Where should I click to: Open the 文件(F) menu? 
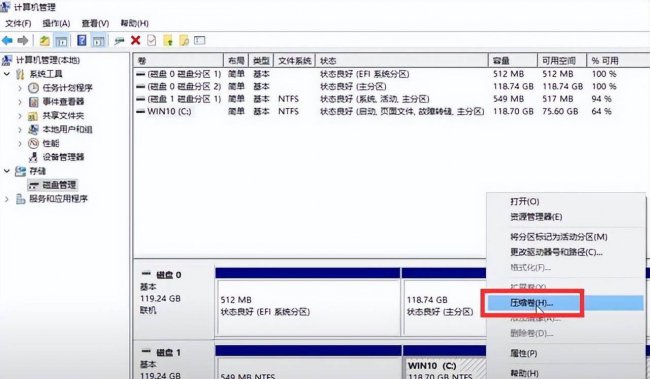pos(18,23)
